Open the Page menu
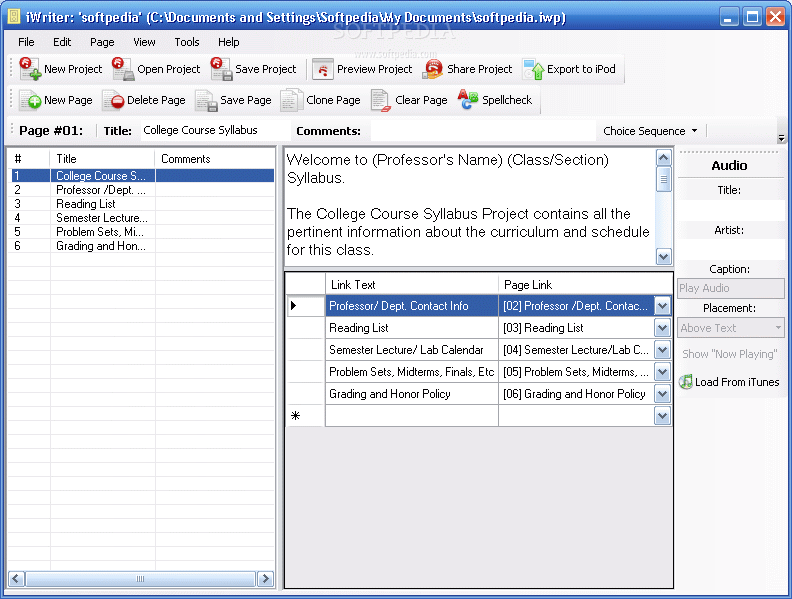 tap(102, 42)
